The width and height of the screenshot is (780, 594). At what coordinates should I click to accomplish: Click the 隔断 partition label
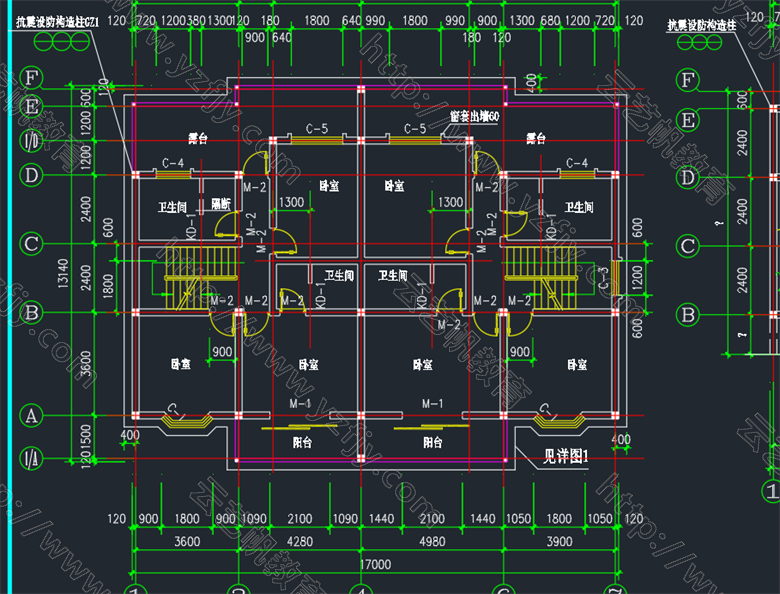pyautogui.click(x=221, y=203)
